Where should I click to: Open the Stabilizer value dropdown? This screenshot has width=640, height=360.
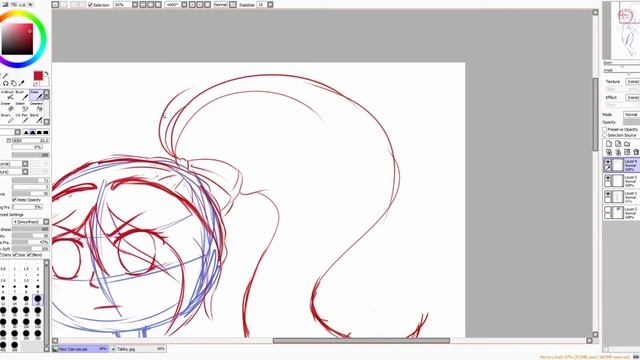270,4
